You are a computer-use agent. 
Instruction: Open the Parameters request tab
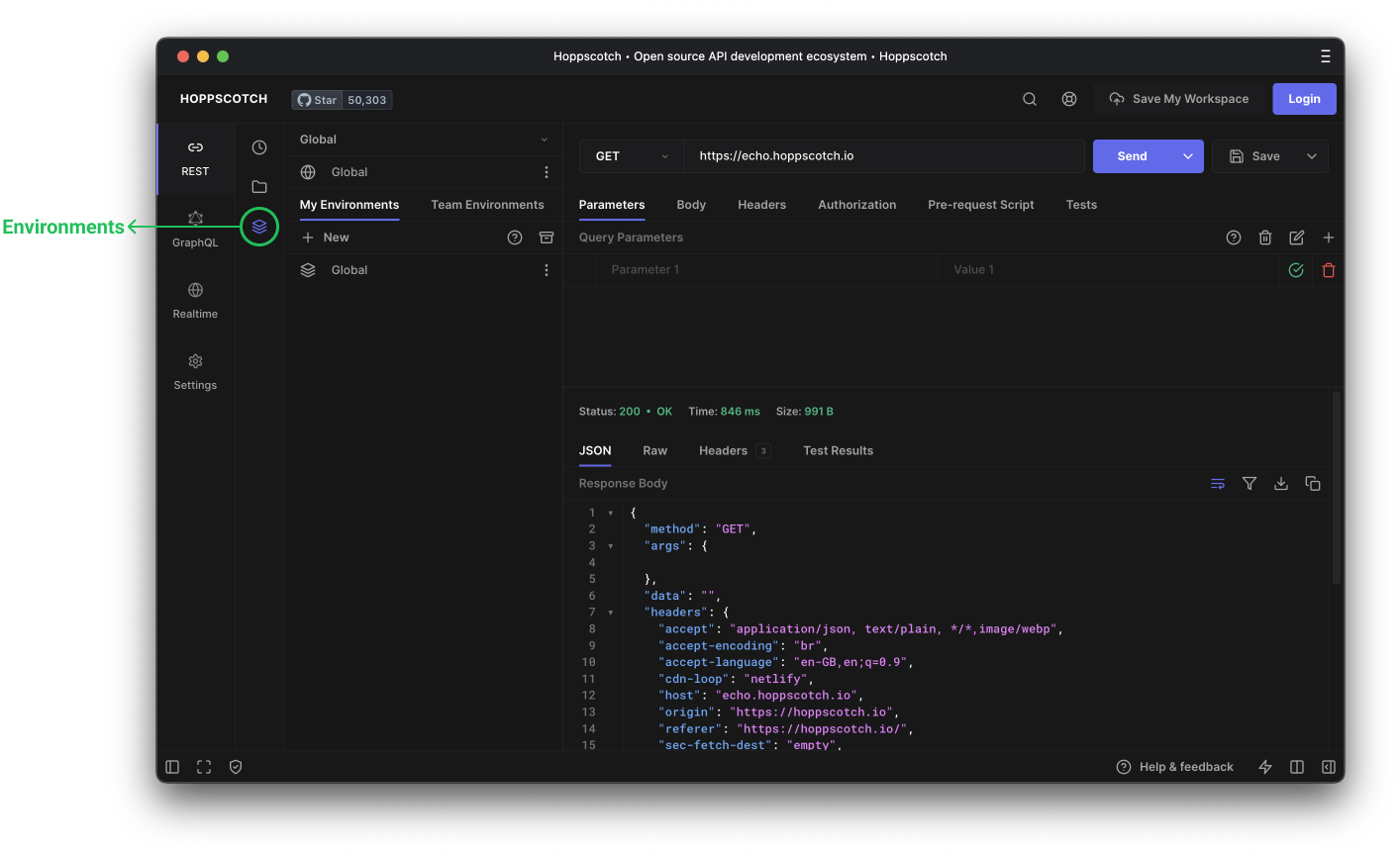point(612,205)
